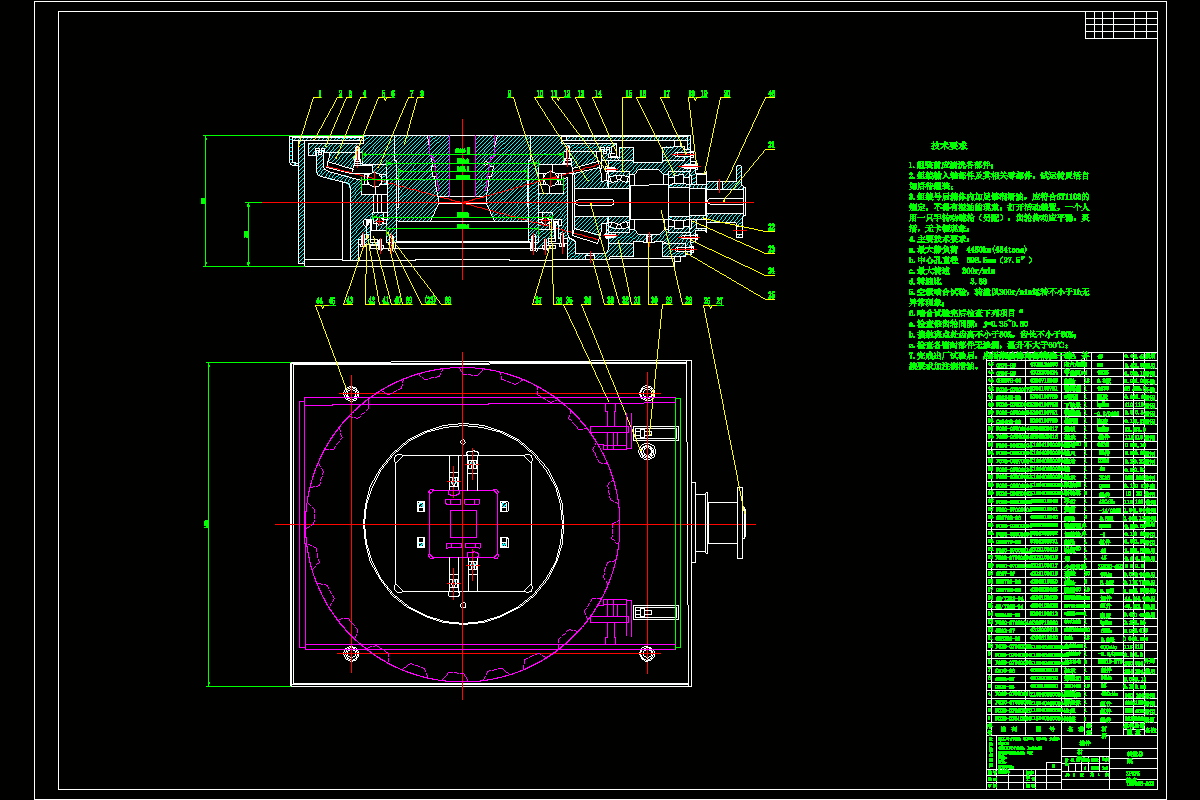Select the parts list table header row

1071,730
